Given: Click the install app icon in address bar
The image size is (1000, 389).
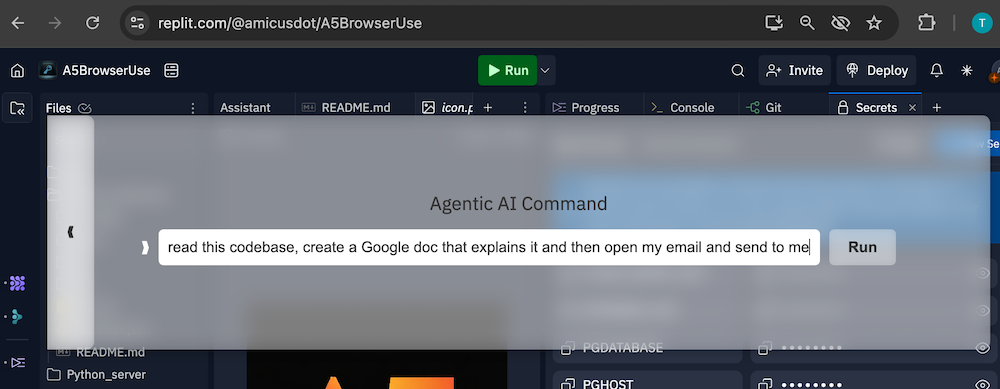Looking at the screenshot, I should 774,24.
